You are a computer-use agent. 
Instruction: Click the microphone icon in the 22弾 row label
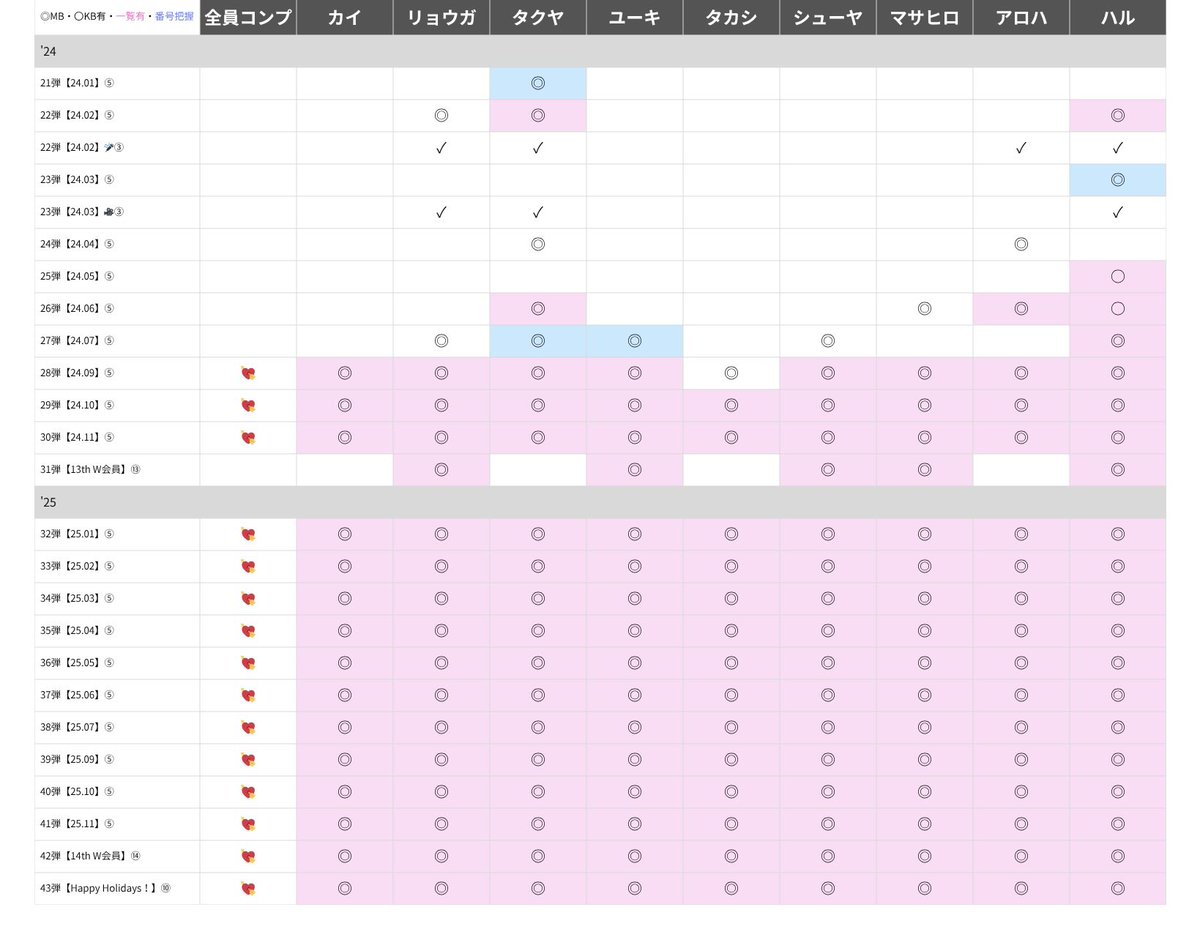pos(109,148)
